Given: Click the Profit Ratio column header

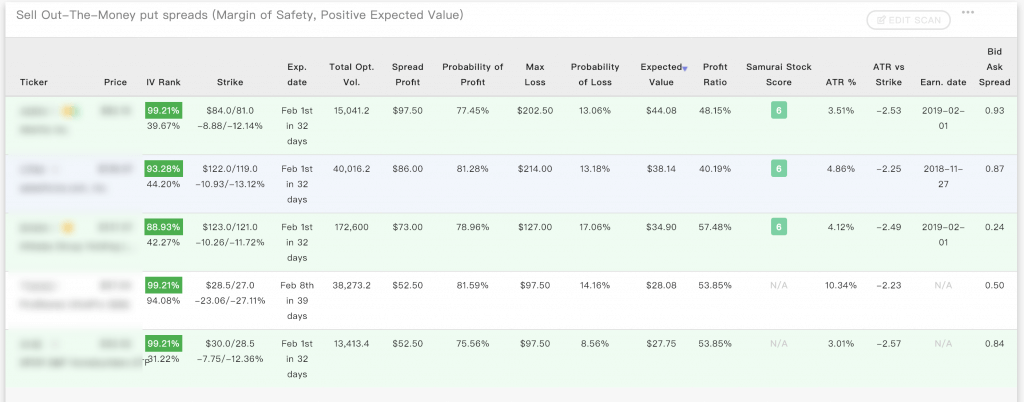Looking at the screenshot, I should coord(715,74).
